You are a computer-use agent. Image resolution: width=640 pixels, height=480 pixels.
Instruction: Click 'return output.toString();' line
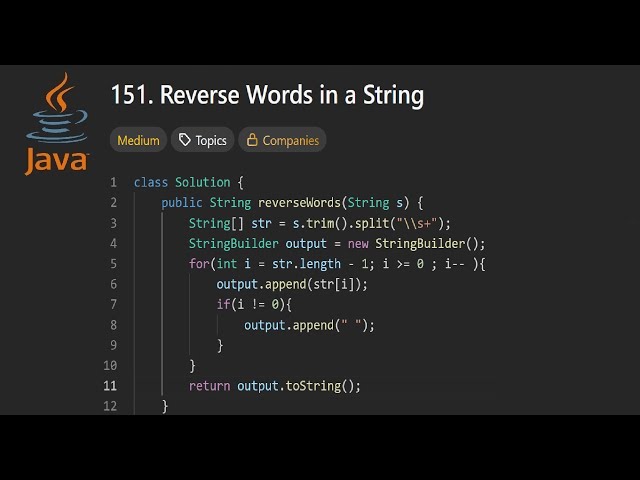coord(275,386)
